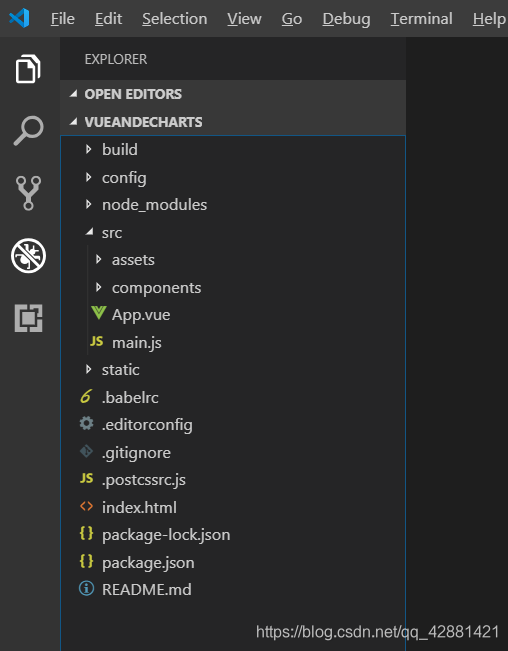Open the Debug activity bar icon

(x=28, y=255)
